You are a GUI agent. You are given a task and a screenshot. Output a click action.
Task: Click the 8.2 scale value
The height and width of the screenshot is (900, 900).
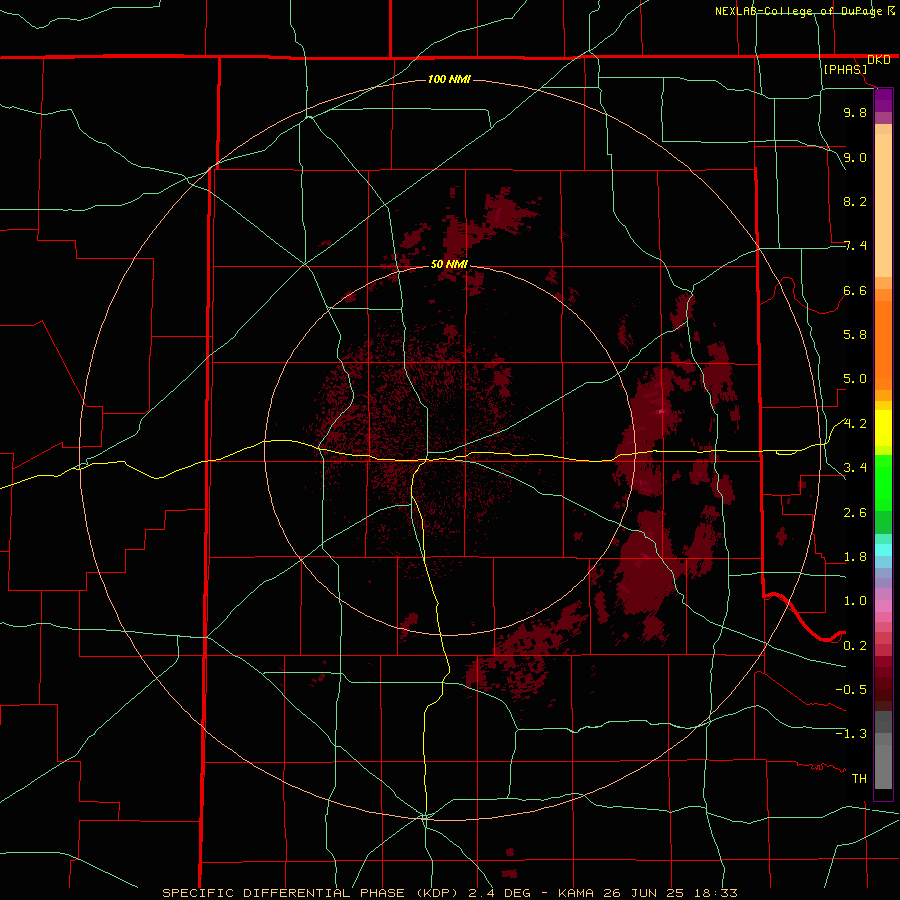(855, 201)
